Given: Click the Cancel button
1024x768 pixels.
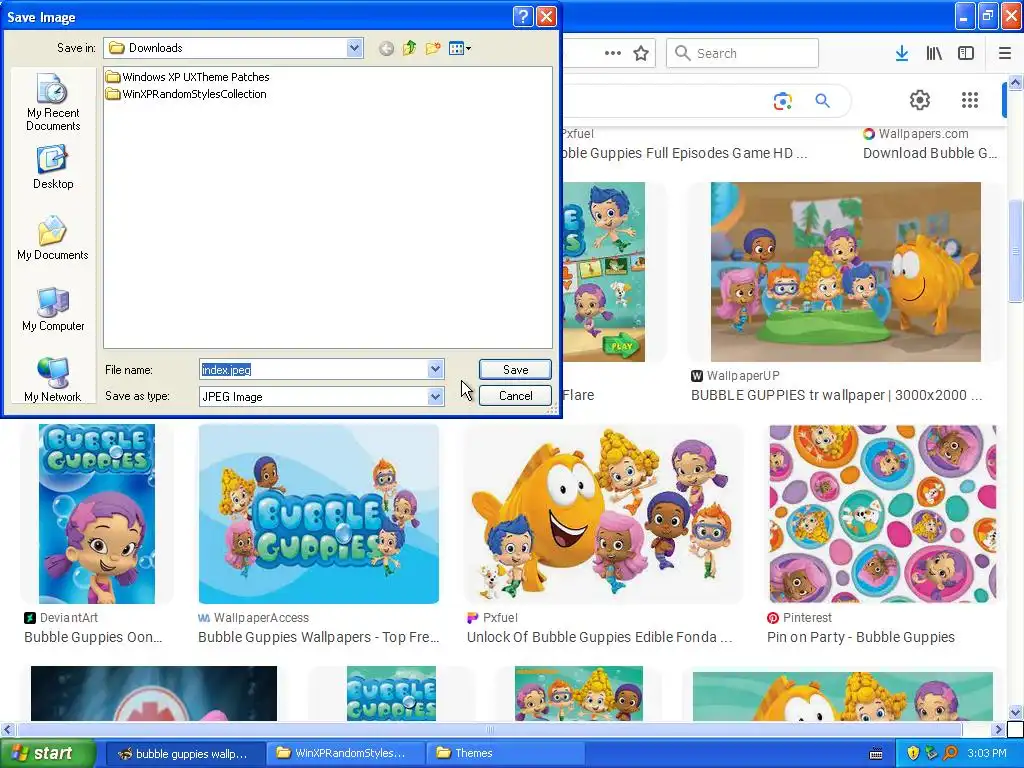Looking at the screenshot, I should coord(515,396).
